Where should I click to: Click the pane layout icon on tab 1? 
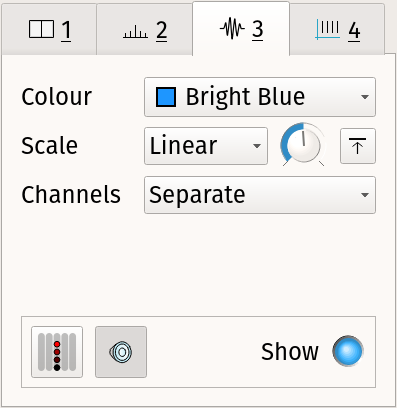pyautogui.click(x=41, y=29)
